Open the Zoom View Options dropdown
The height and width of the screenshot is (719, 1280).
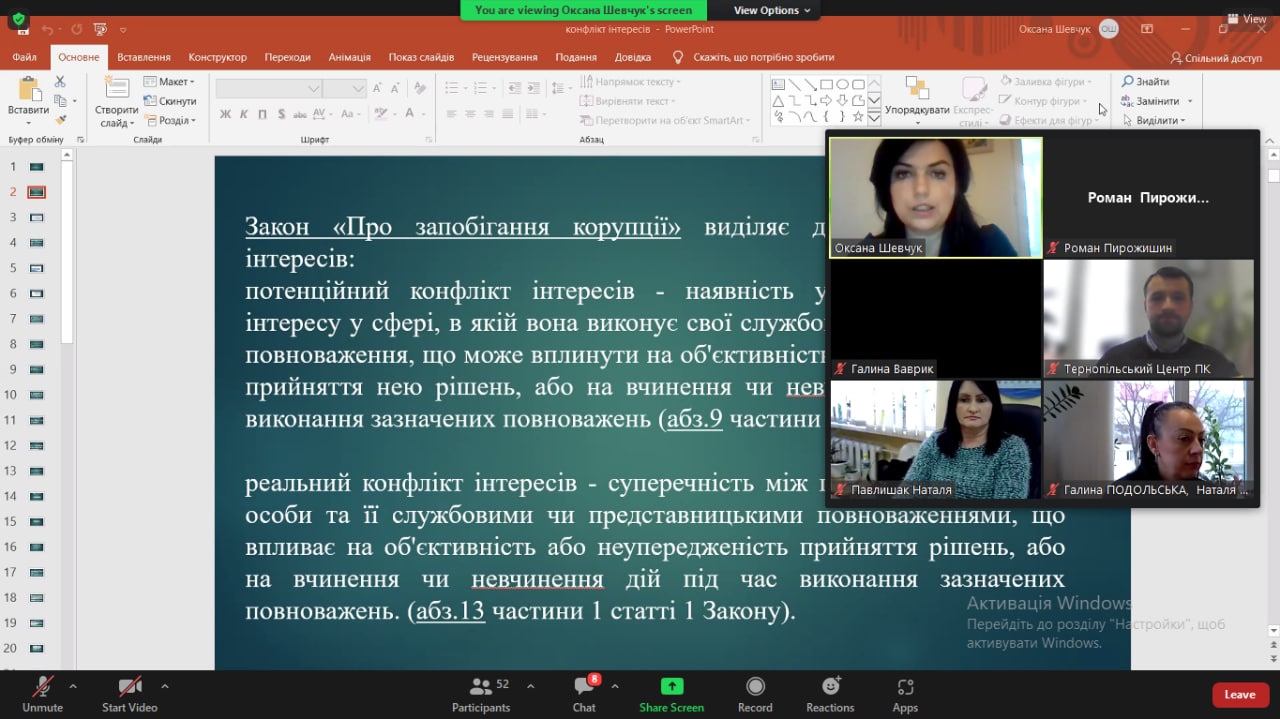pos(772,10)
